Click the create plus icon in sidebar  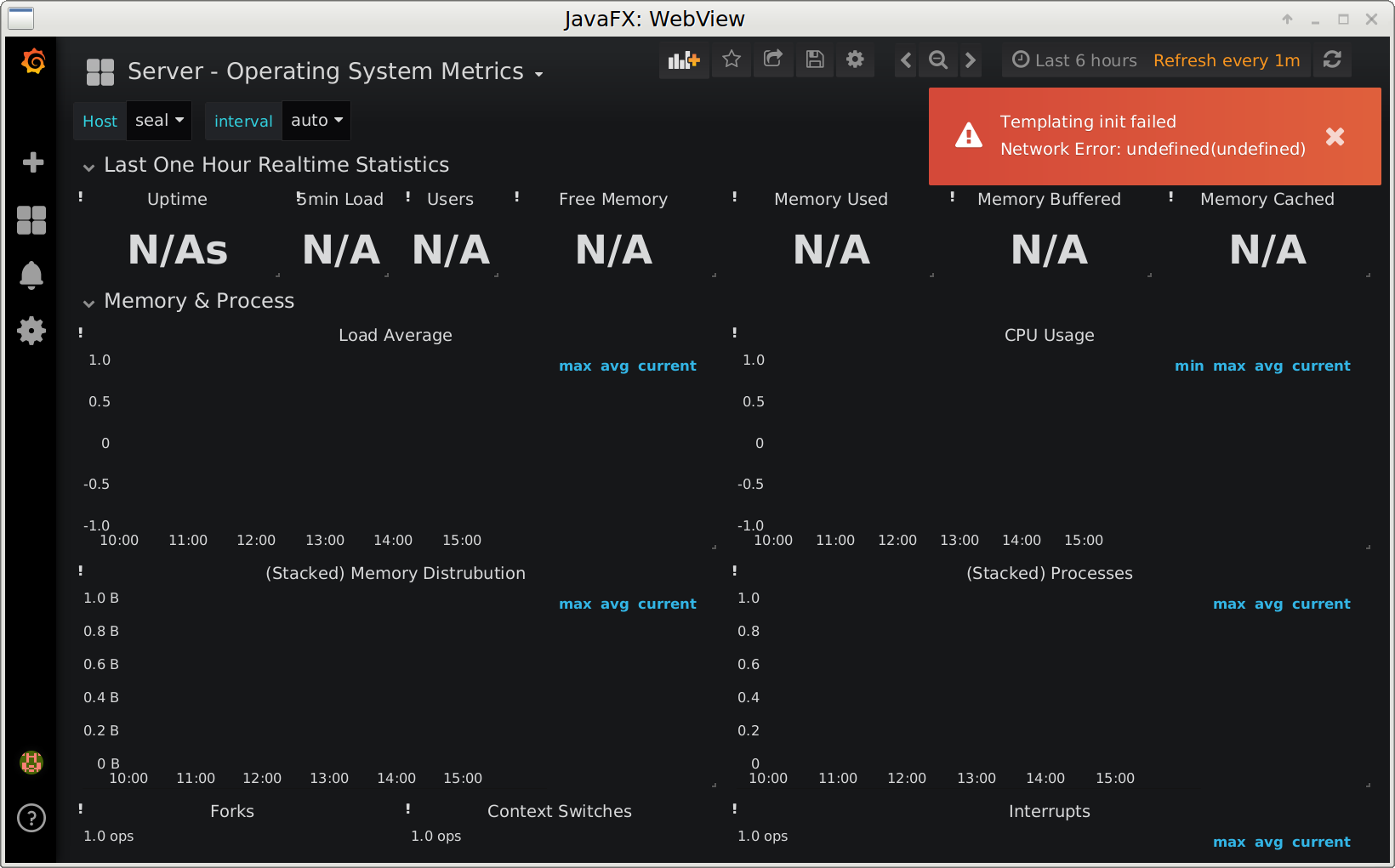(x=31, y=162)
